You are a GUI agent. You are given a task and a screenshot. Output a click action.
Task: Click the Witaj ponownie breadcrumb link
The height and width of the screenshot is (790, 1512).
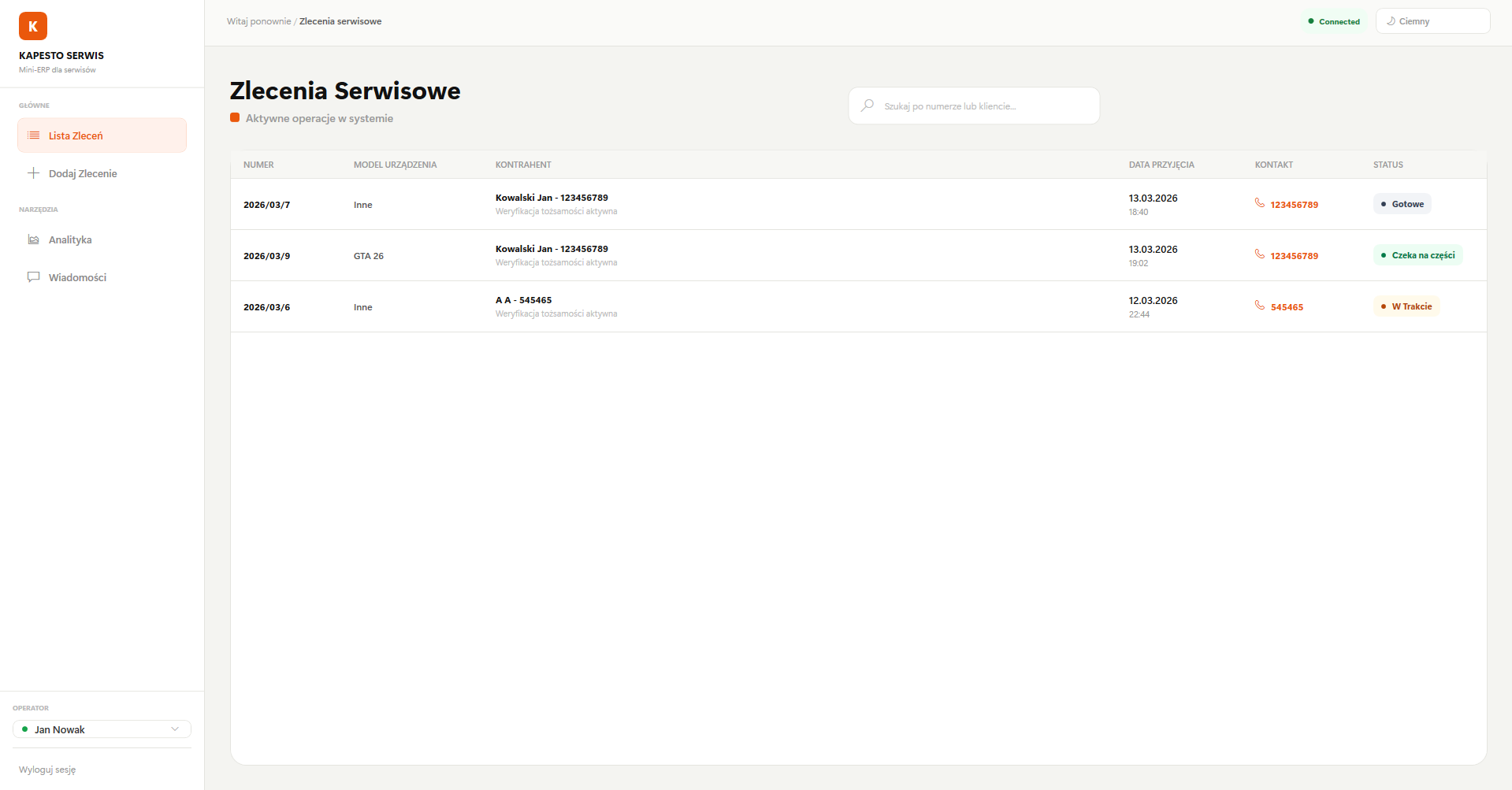[258, 21]
